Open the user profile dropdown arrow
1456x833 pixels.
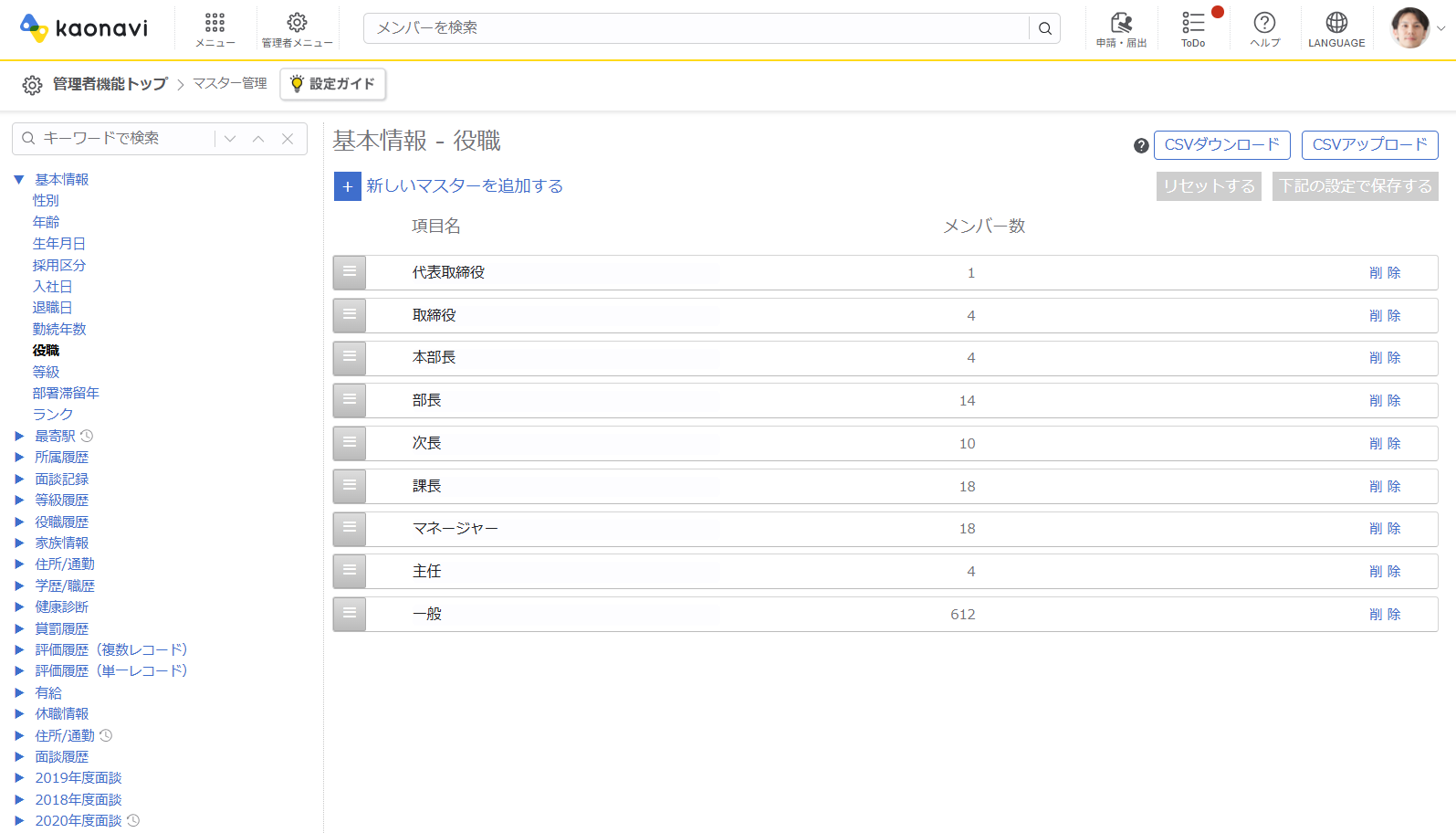pyautogui.click(x=1441, y=28)
